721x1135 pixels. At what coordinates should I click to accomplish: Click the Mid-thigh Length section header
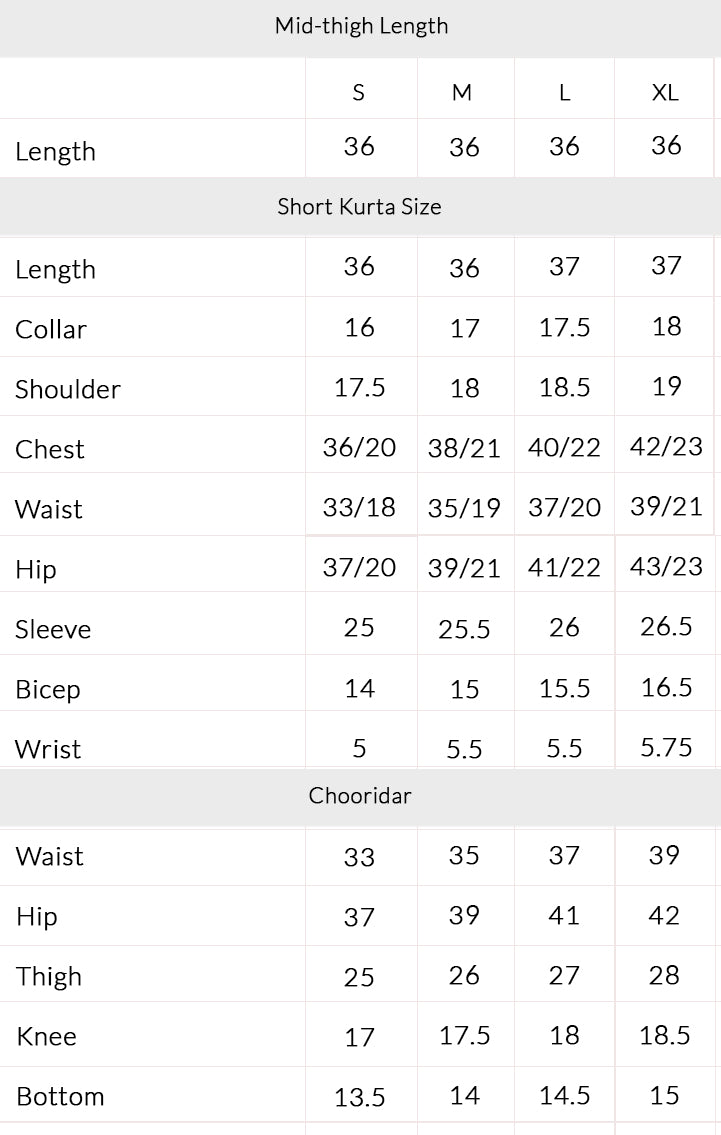pyautogui.click(x=361, y=26)
